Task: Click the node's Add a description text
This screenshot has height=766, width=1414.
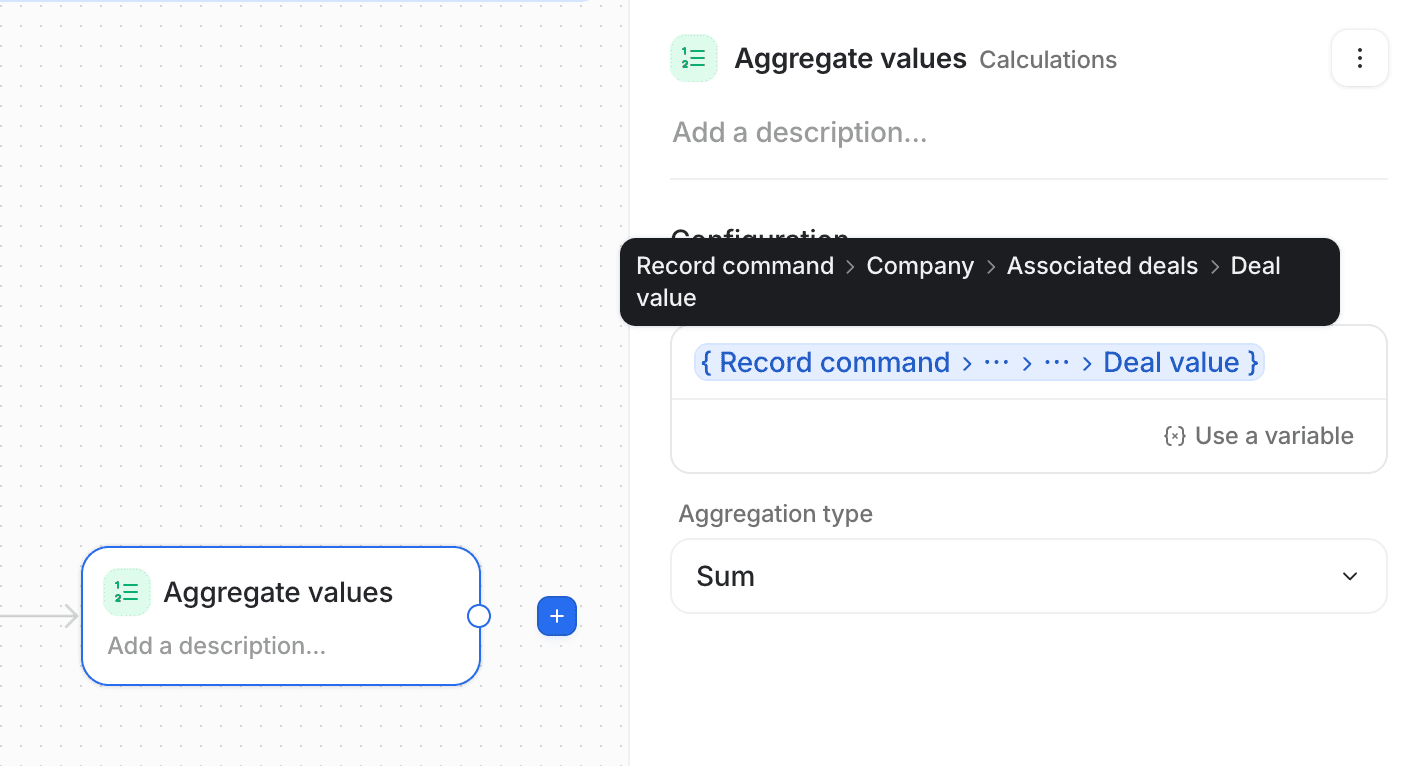Action: [x=217, y=646]
